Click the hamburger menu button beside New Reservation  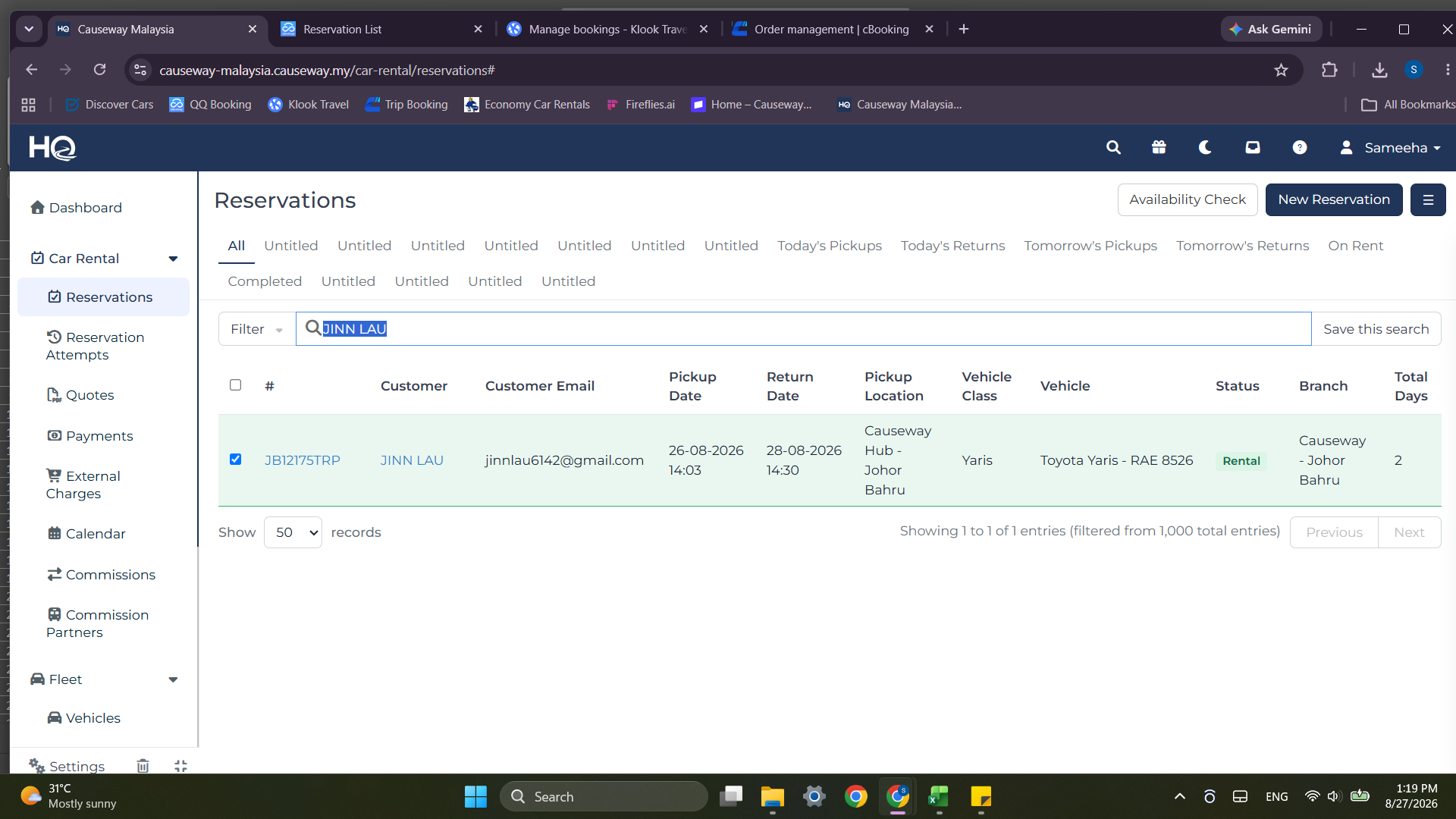pos(1428,200)
